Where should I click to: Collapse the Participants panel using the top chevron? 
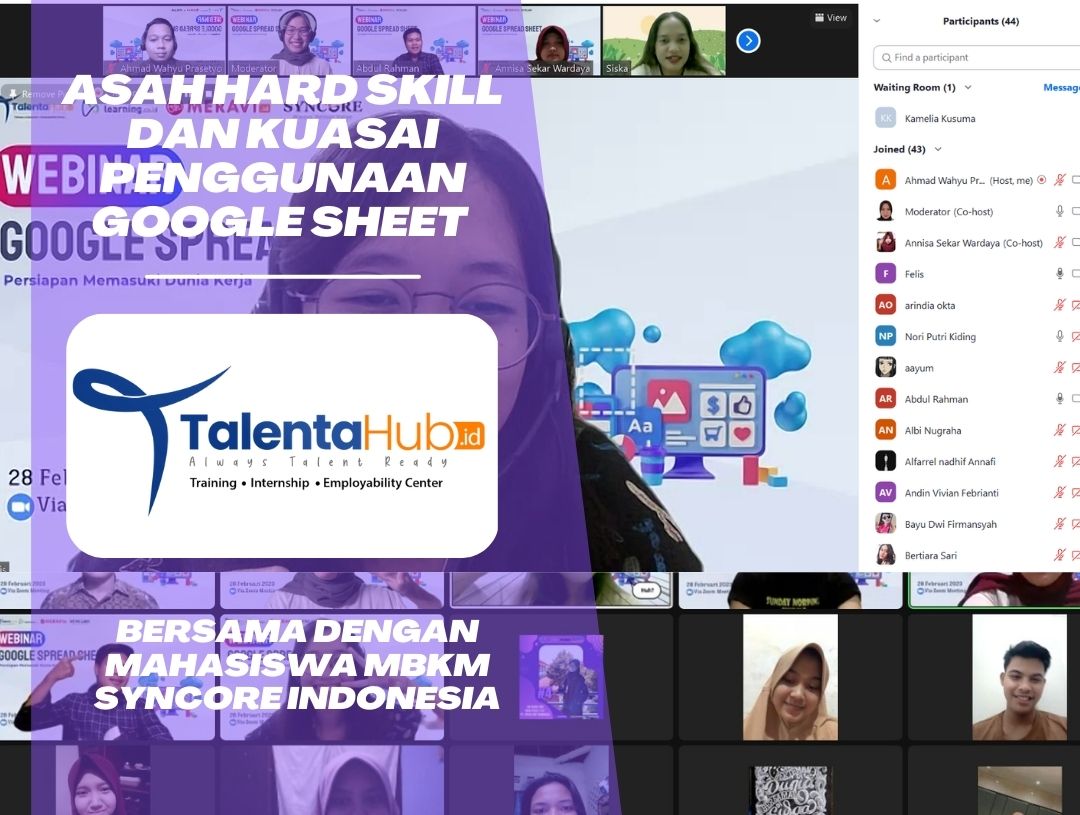[x=877, y=21]
